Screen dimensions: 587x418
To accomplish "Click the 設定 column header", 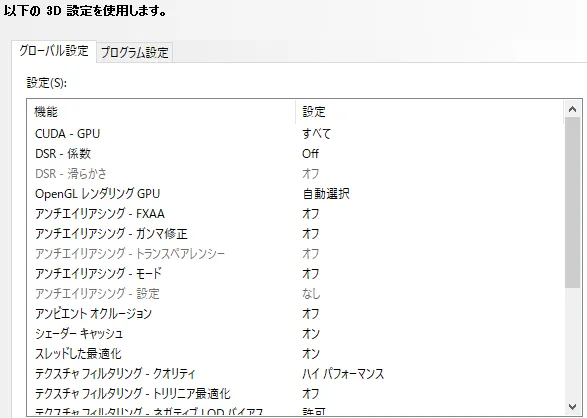I will pos(429,112).
